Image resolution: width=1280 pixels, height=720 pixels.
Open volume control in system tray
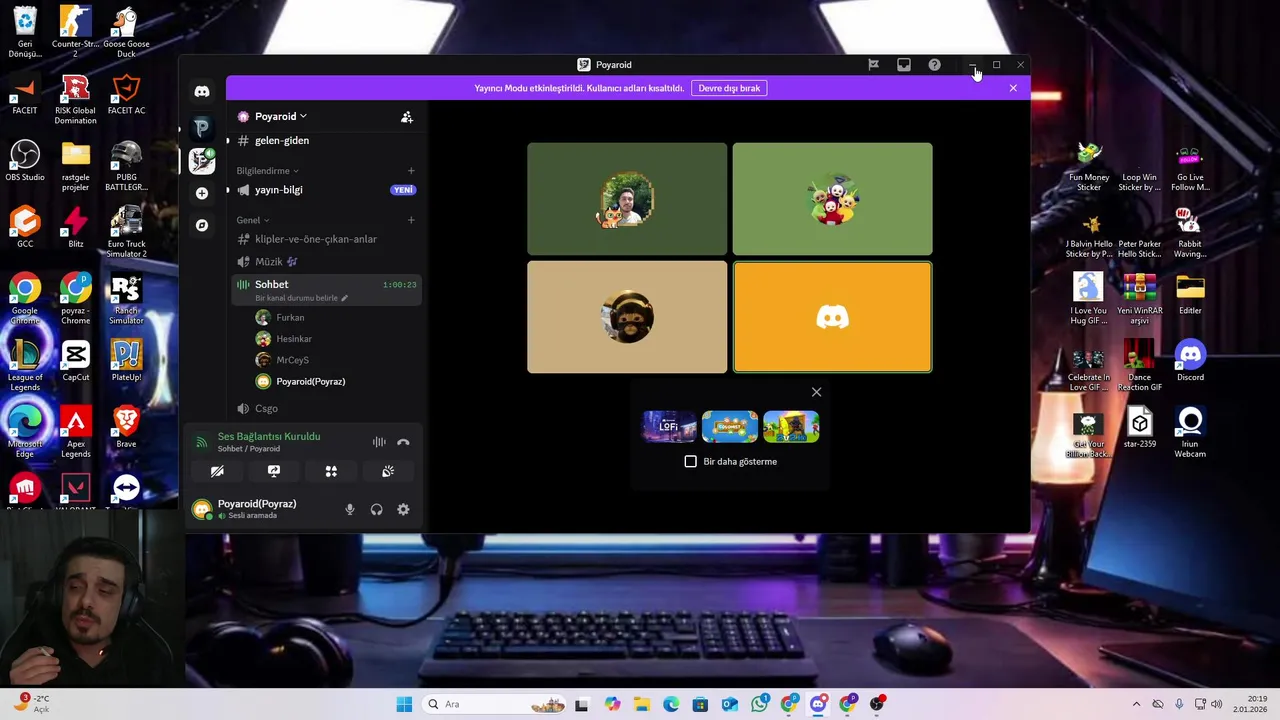(x=1217, y=704)
